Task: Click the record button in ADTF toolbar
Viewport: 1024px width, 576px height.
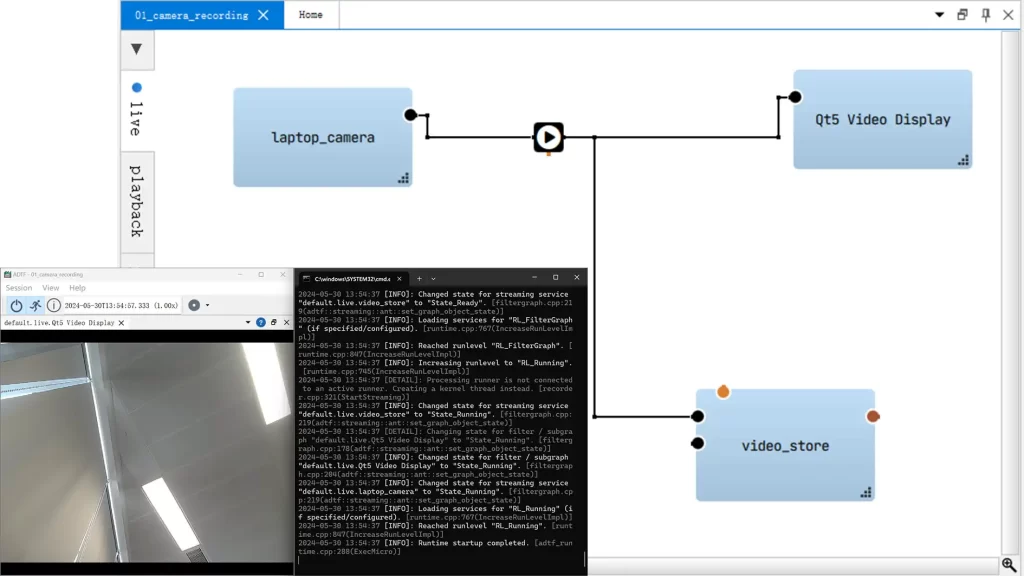Action: click(194, 305)
